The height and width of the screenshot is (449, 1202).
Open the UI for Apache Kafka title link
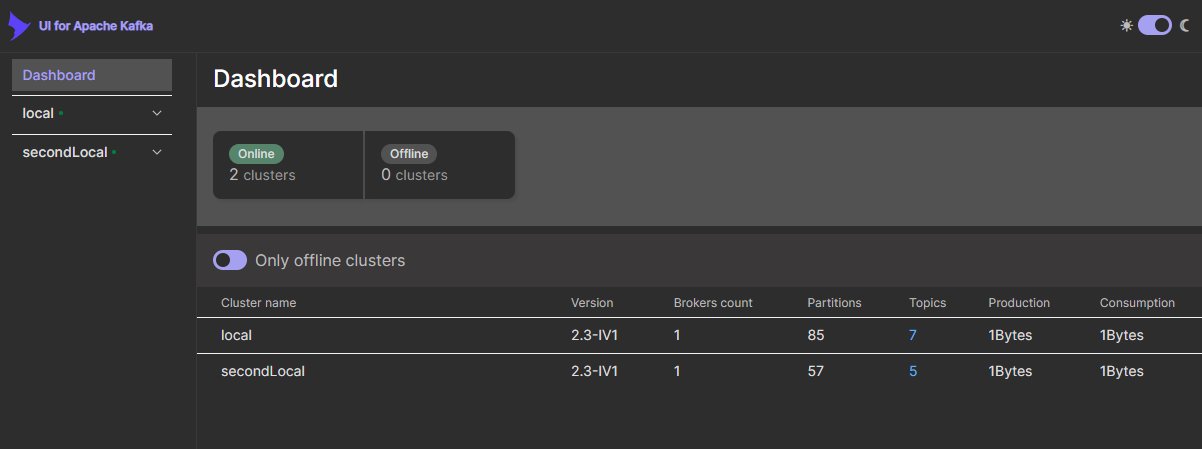(x=96, y=26)
